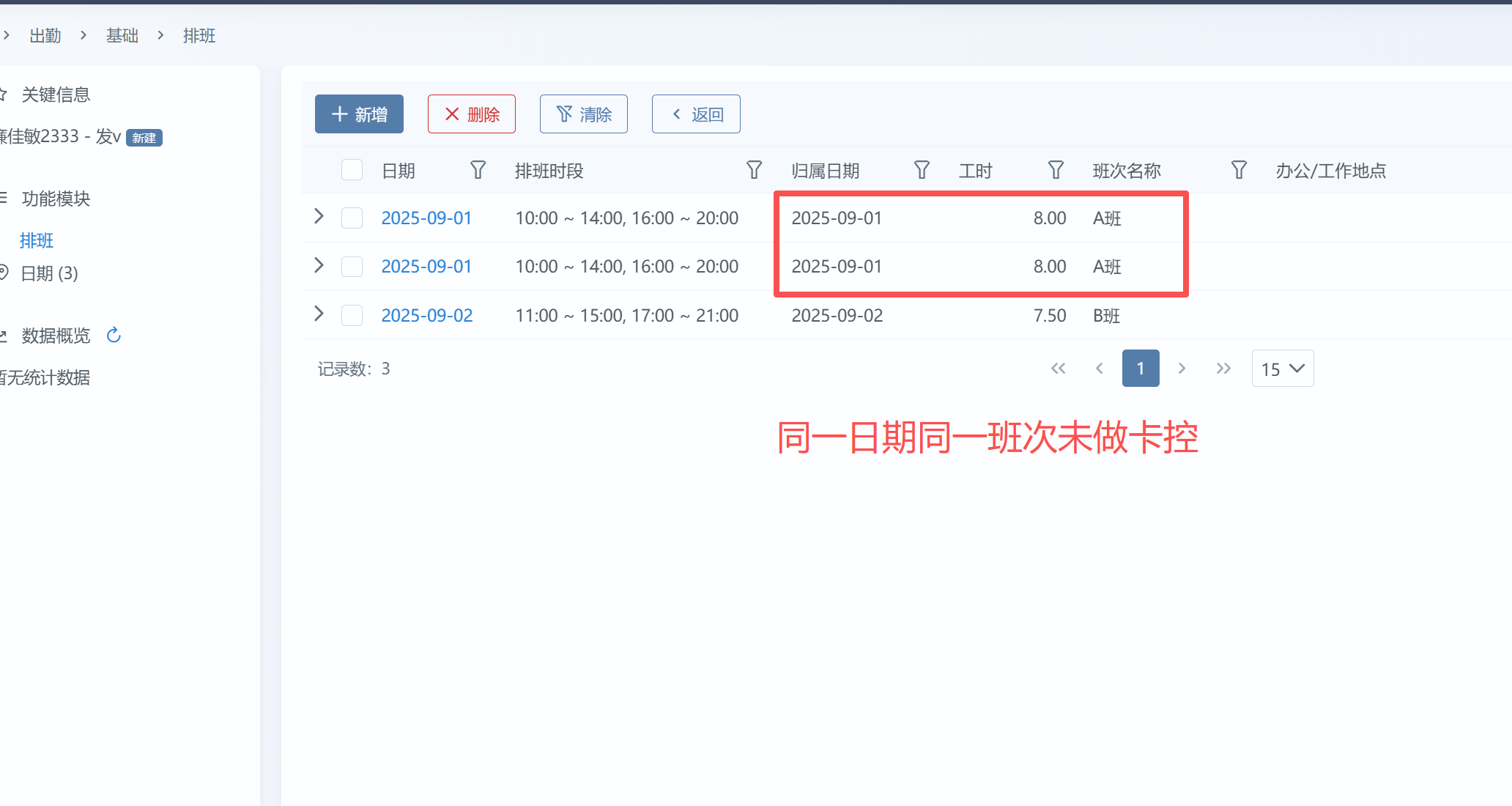Refresh 数据概览 with the reload icon
Screen dimensions: 1512x806
click(114, 336)
